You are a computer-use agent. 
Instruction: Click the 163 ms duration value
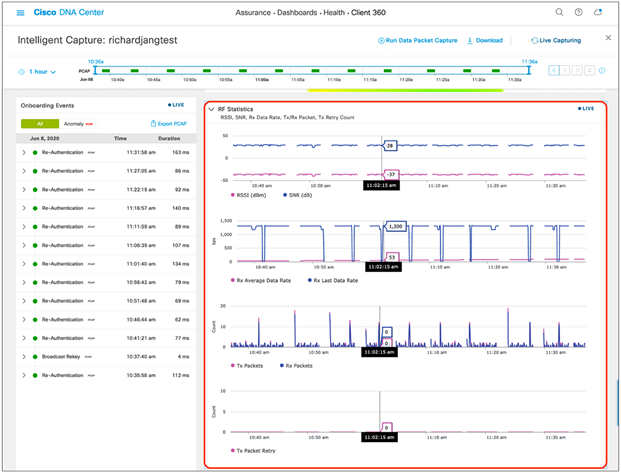181,153
